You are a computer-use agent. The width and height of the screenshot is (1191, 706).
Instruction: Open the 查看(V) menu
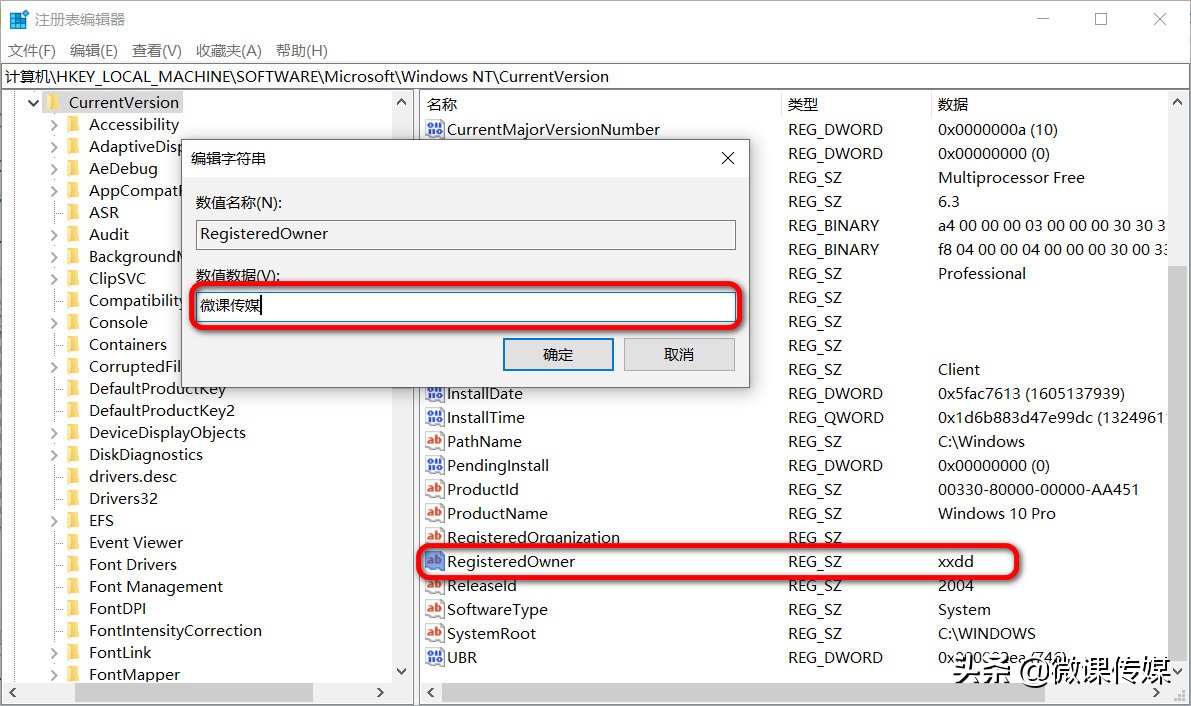tap(156, 50)
